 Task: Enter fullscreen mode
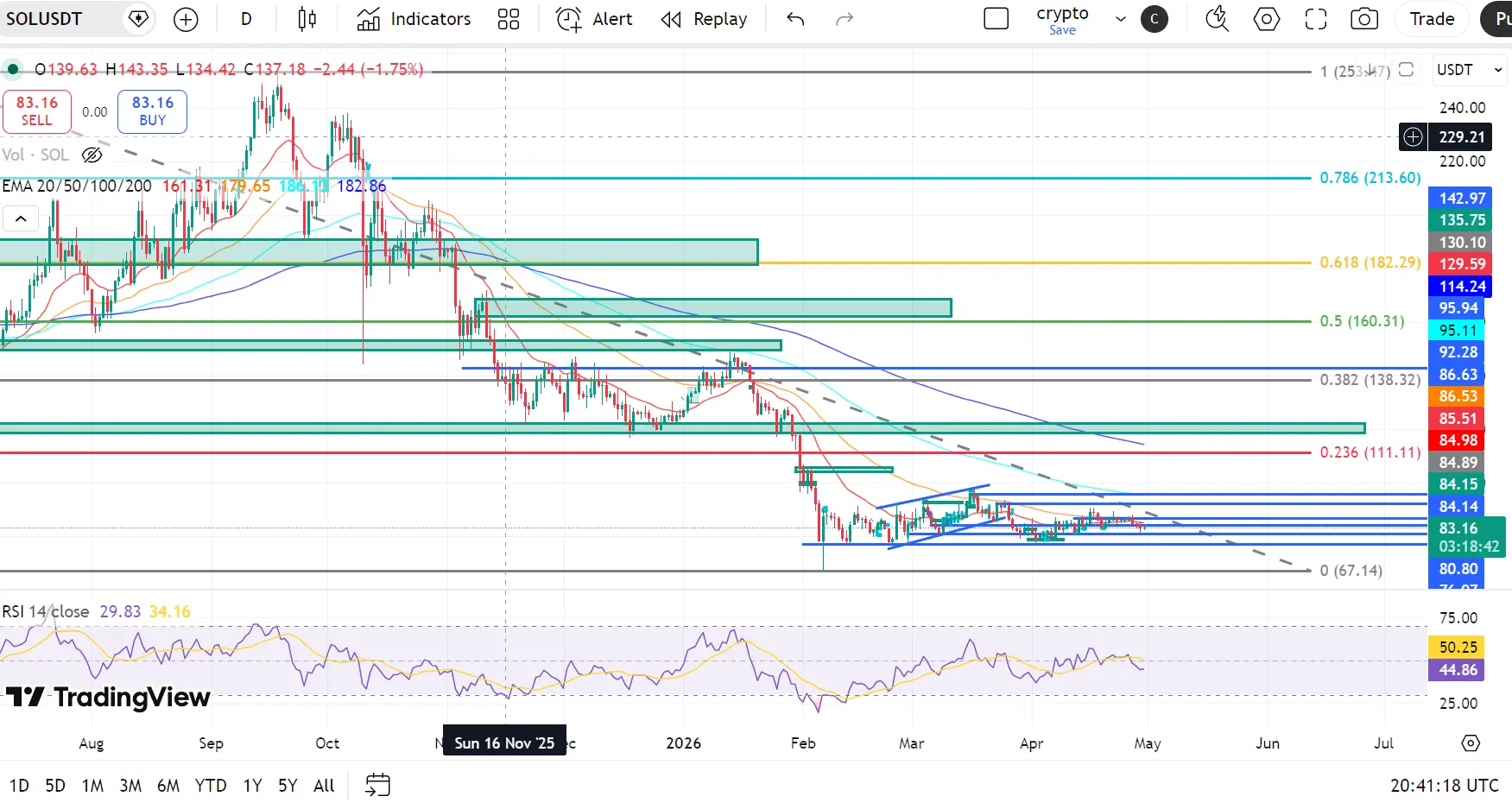pos(1316,19)
